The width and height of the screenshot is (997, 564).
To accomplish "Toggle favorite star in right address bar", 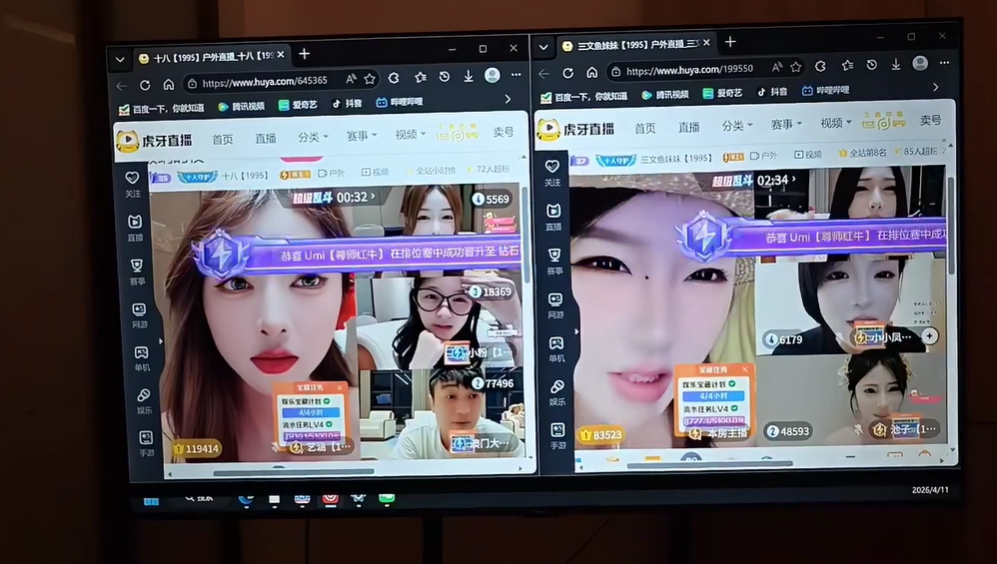I will [796, 67].
